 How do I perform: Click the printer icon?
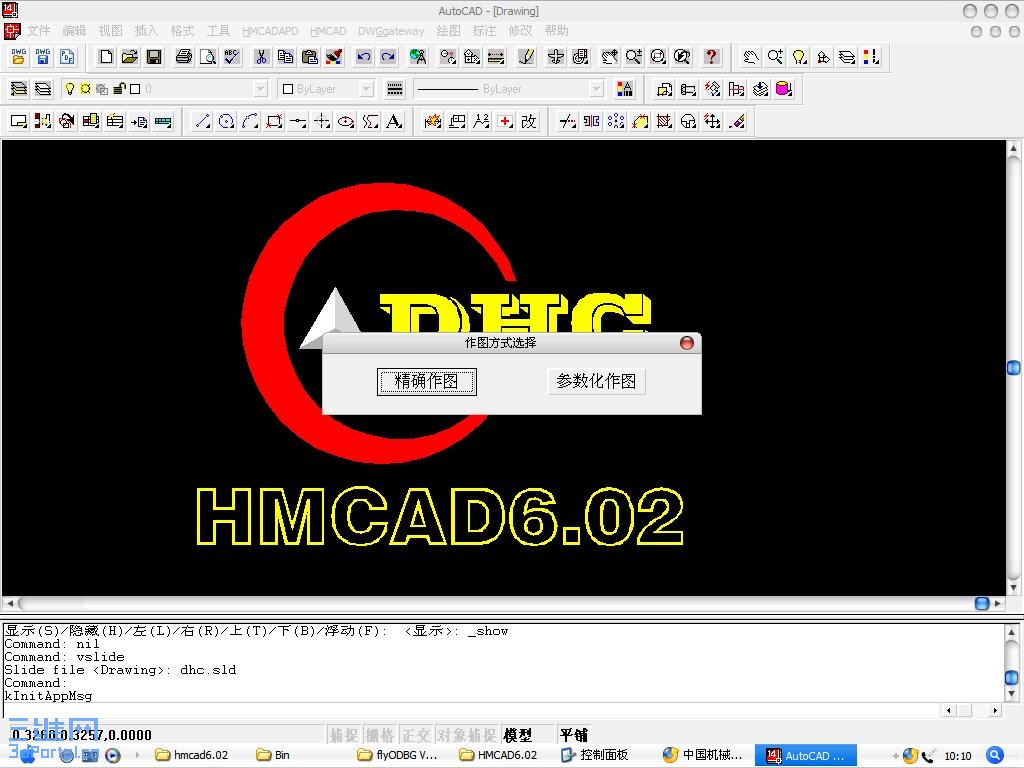(x=184, y=57)
